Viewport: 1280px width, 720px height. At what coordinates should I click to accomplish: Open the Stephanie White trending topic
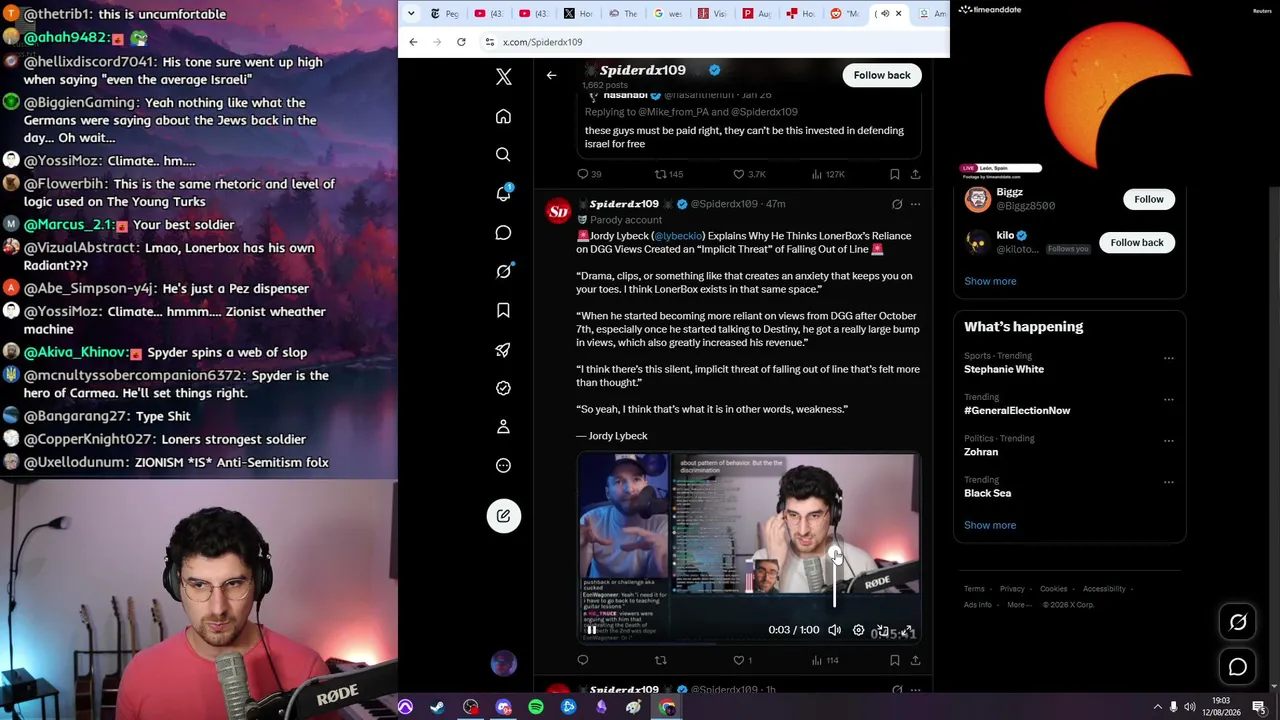coord(1004,369)
